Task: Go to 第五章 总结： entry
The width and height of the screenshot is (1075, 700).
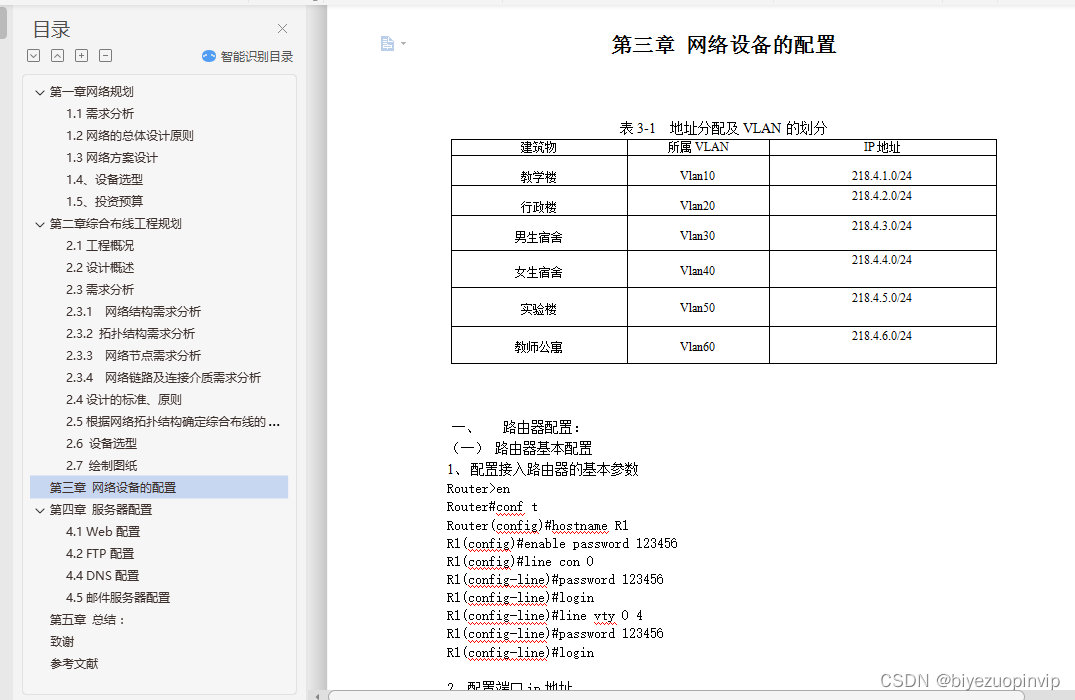Action: click(x=87, y=619)
